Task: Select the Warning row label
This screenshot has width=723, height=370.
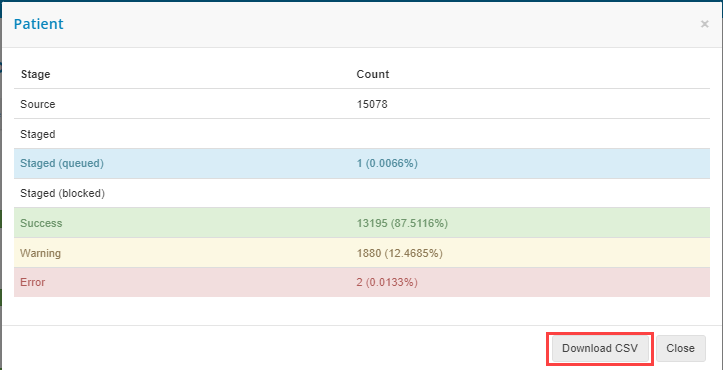Action: [41, 253]
